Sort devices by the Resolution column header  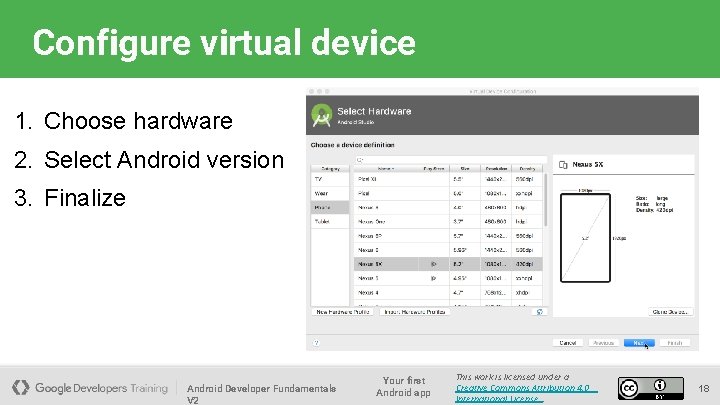pyautogui.click(x=496, y=169)
